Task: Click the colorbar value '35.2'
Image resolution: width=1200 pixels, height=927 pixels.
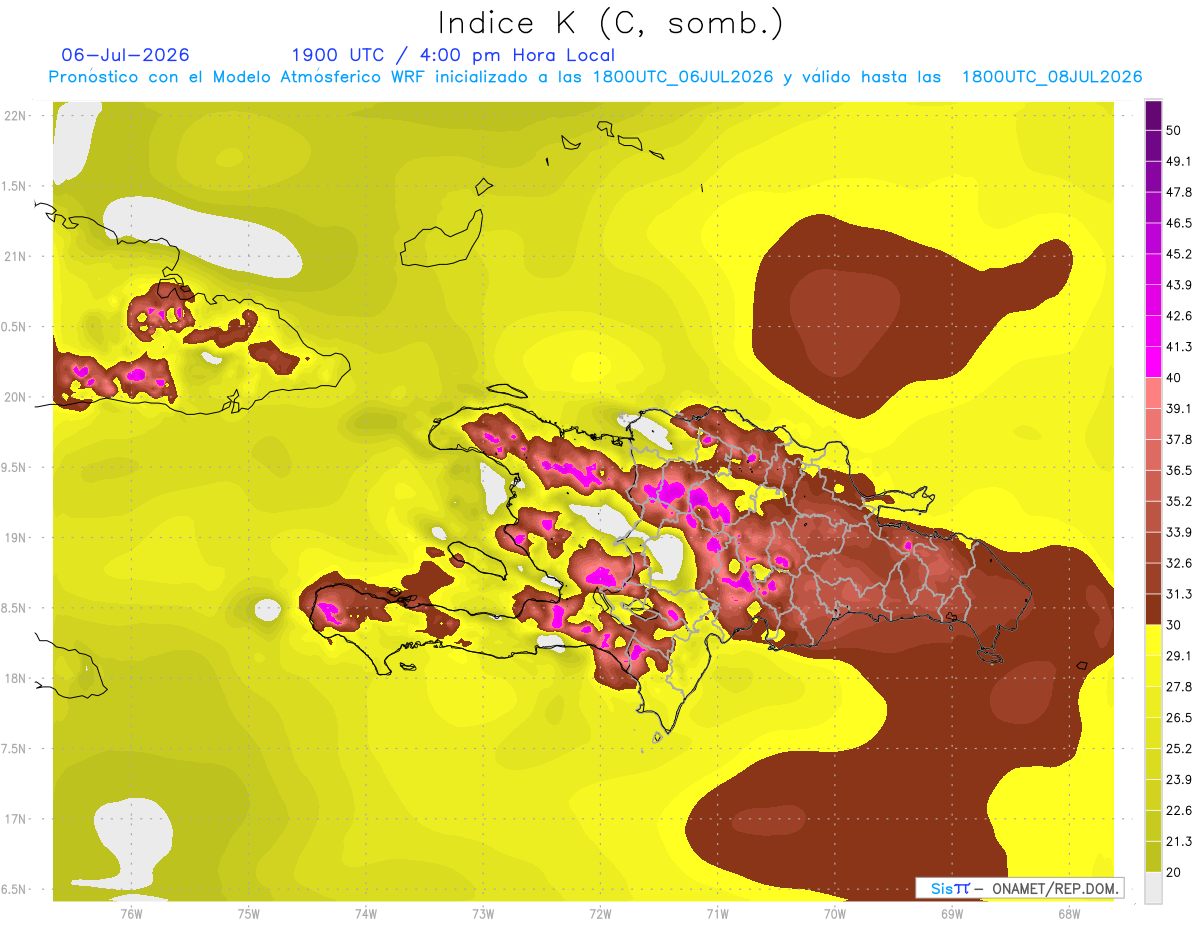Action: [1179, 501]
